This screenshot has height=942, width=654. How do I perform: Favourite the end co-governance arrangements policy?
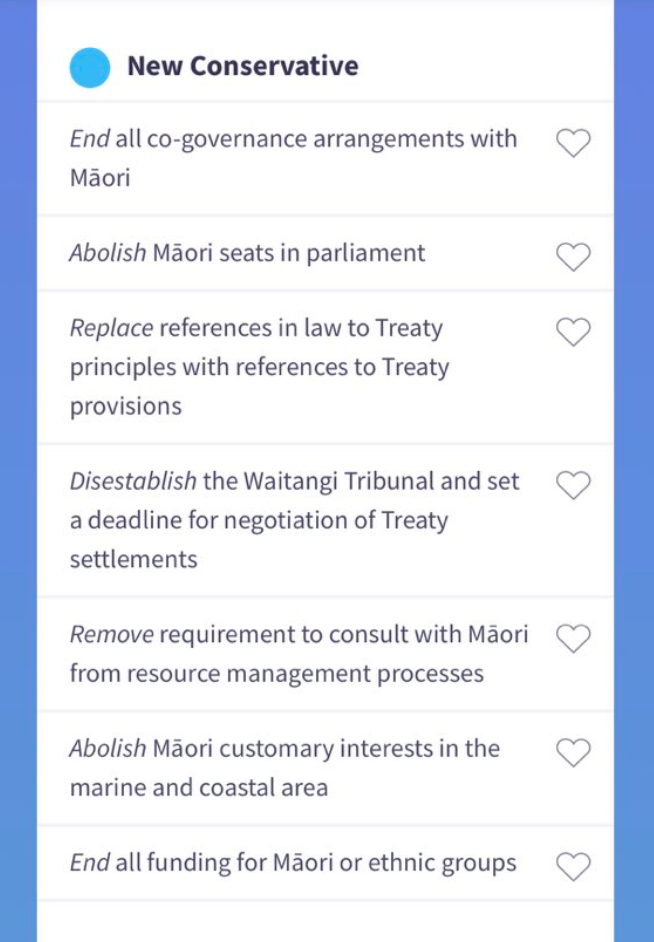pos(573,144)
